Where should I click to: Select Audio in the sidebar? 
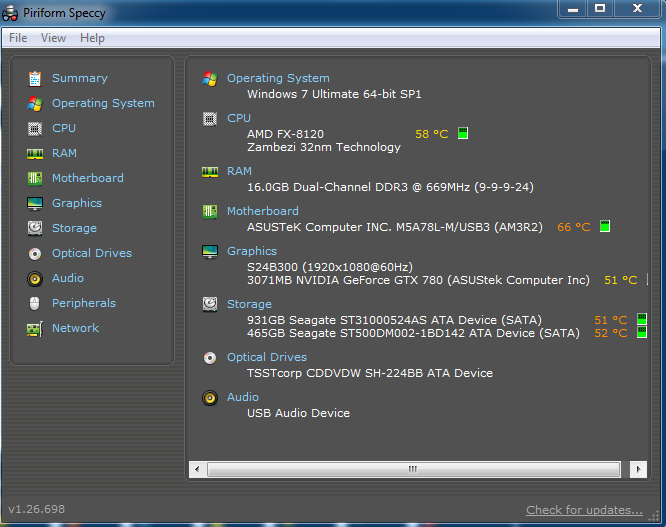(x=68, y=279)
